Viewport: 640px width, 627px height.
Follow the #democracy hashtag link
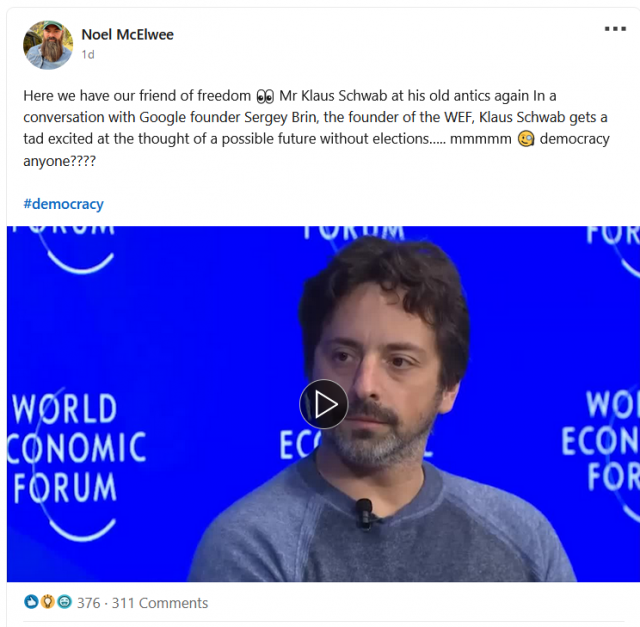pos(63,204)
